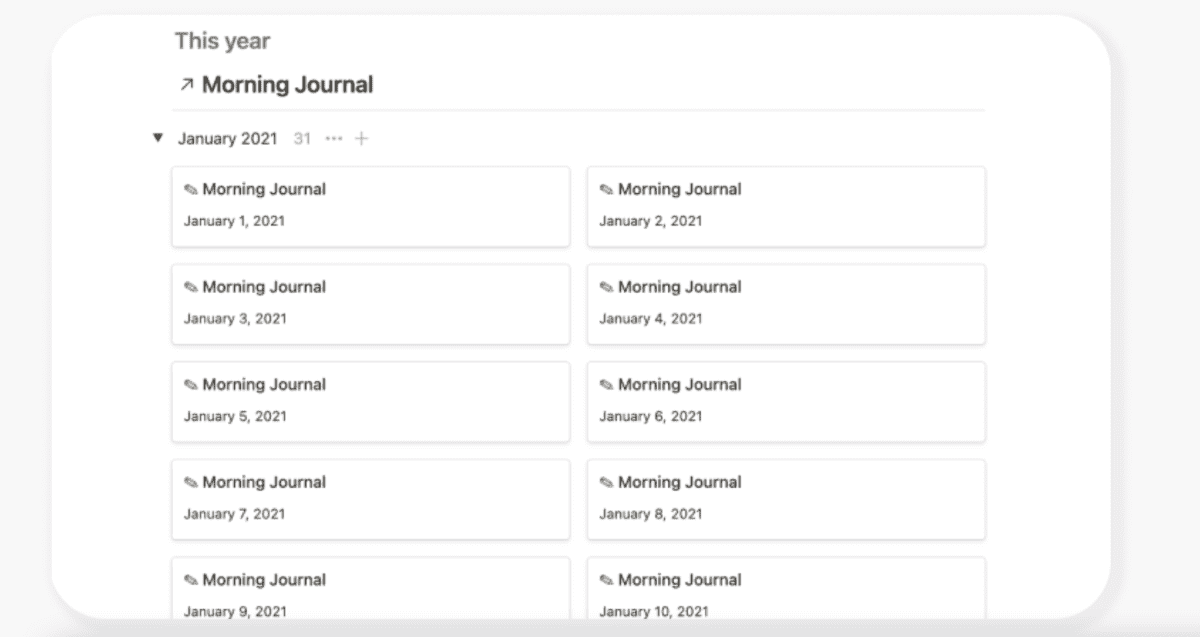
Task: Click the January 2, 2021 date text
Action: pos(650,221)
